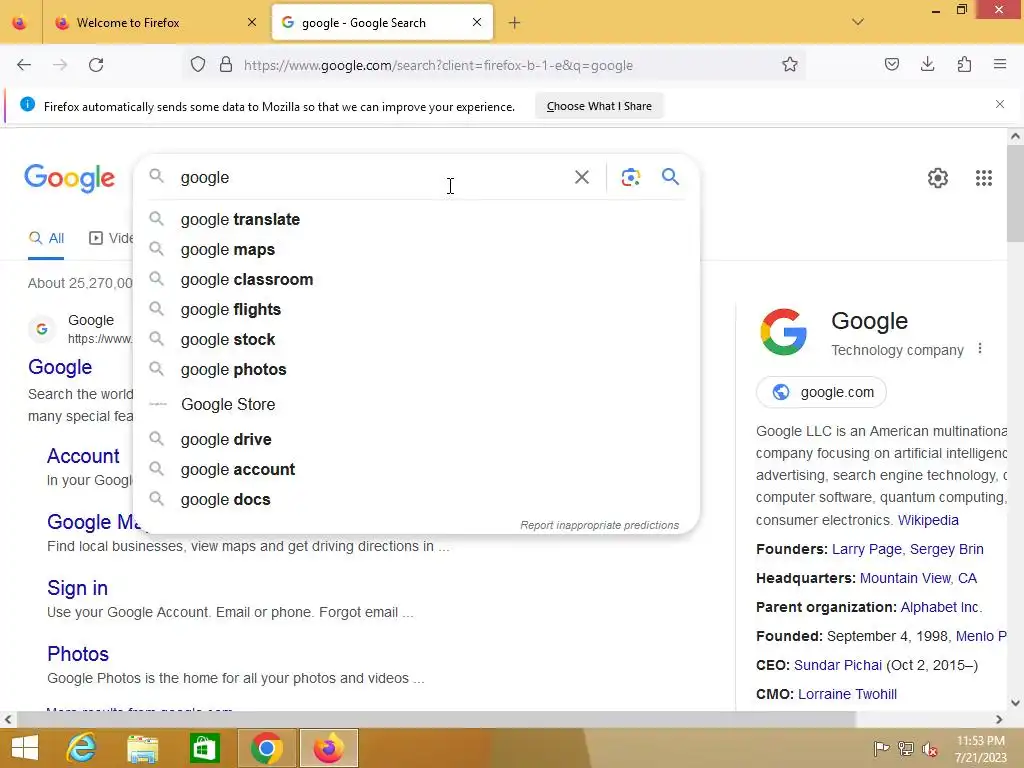
Task: Select the google - Google Search tab
Action: coord(382,22)
